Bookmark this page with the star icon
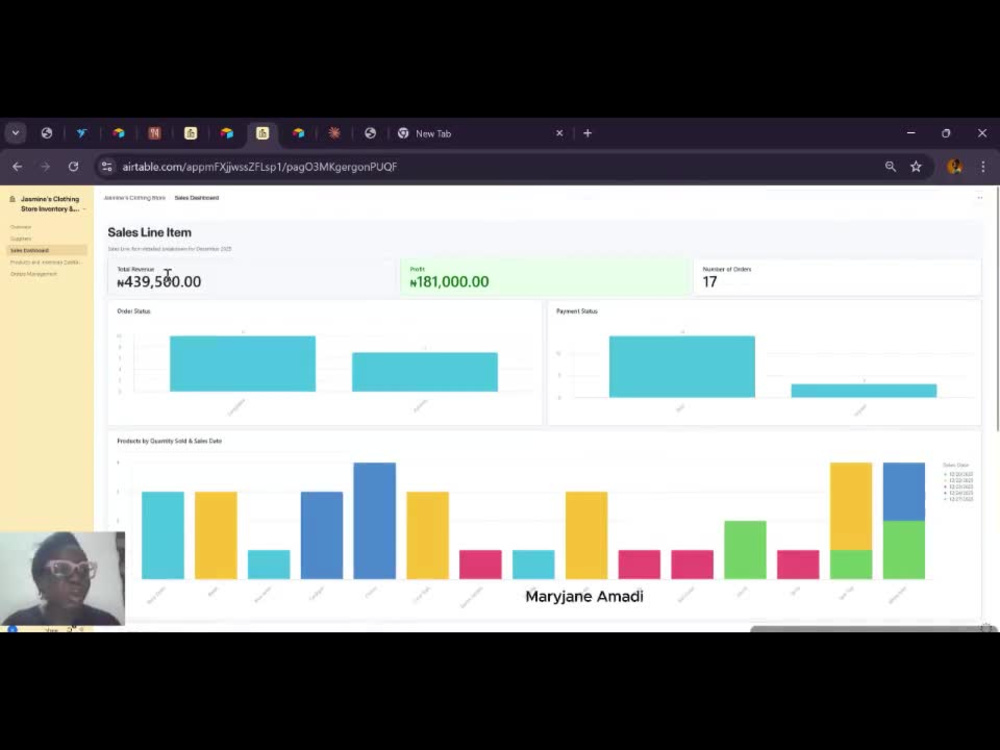The height and width of the screenshot is (750, 1000). [916, 166]
